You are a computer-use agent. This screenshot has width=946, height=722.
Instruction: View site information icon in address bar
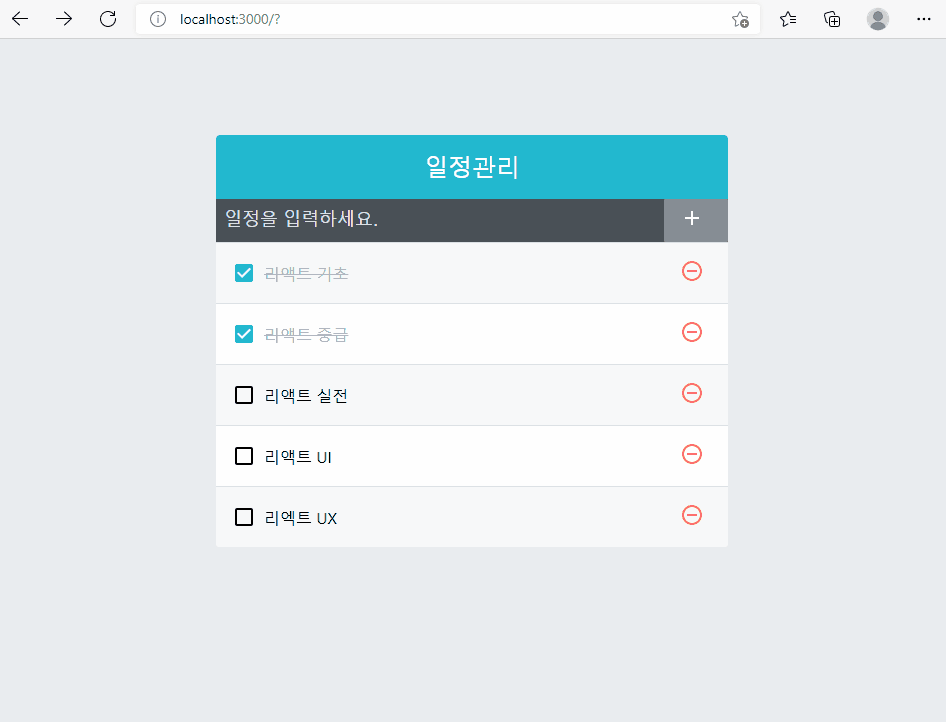click(158, 19)
